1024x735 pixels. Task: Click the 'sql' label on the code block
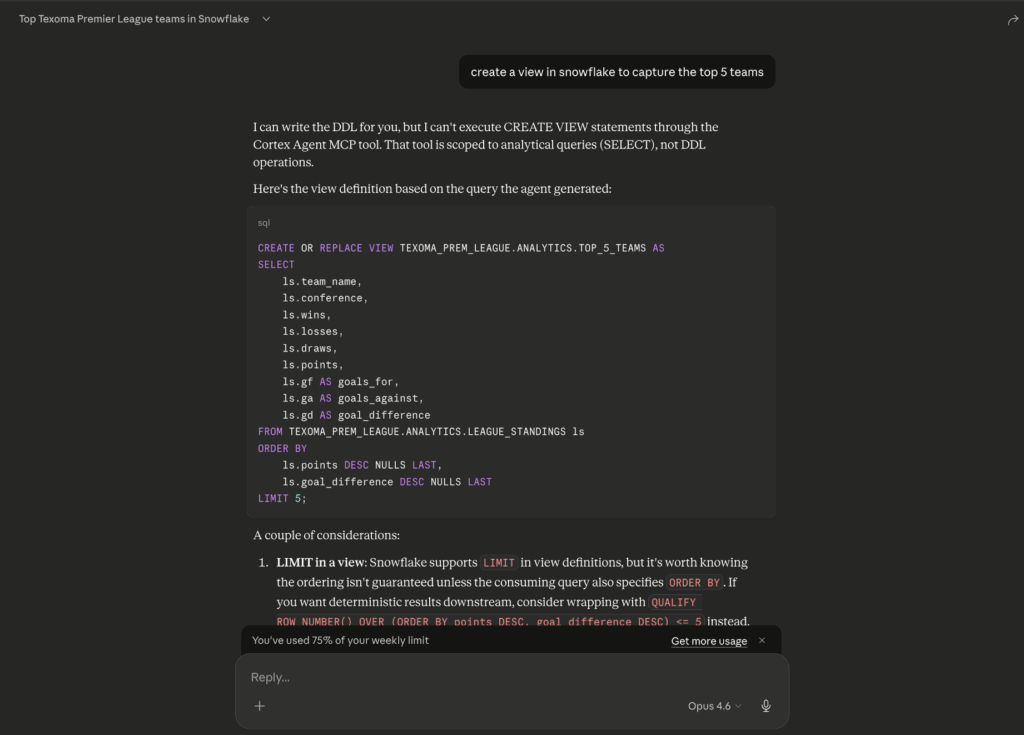point(264,223)
